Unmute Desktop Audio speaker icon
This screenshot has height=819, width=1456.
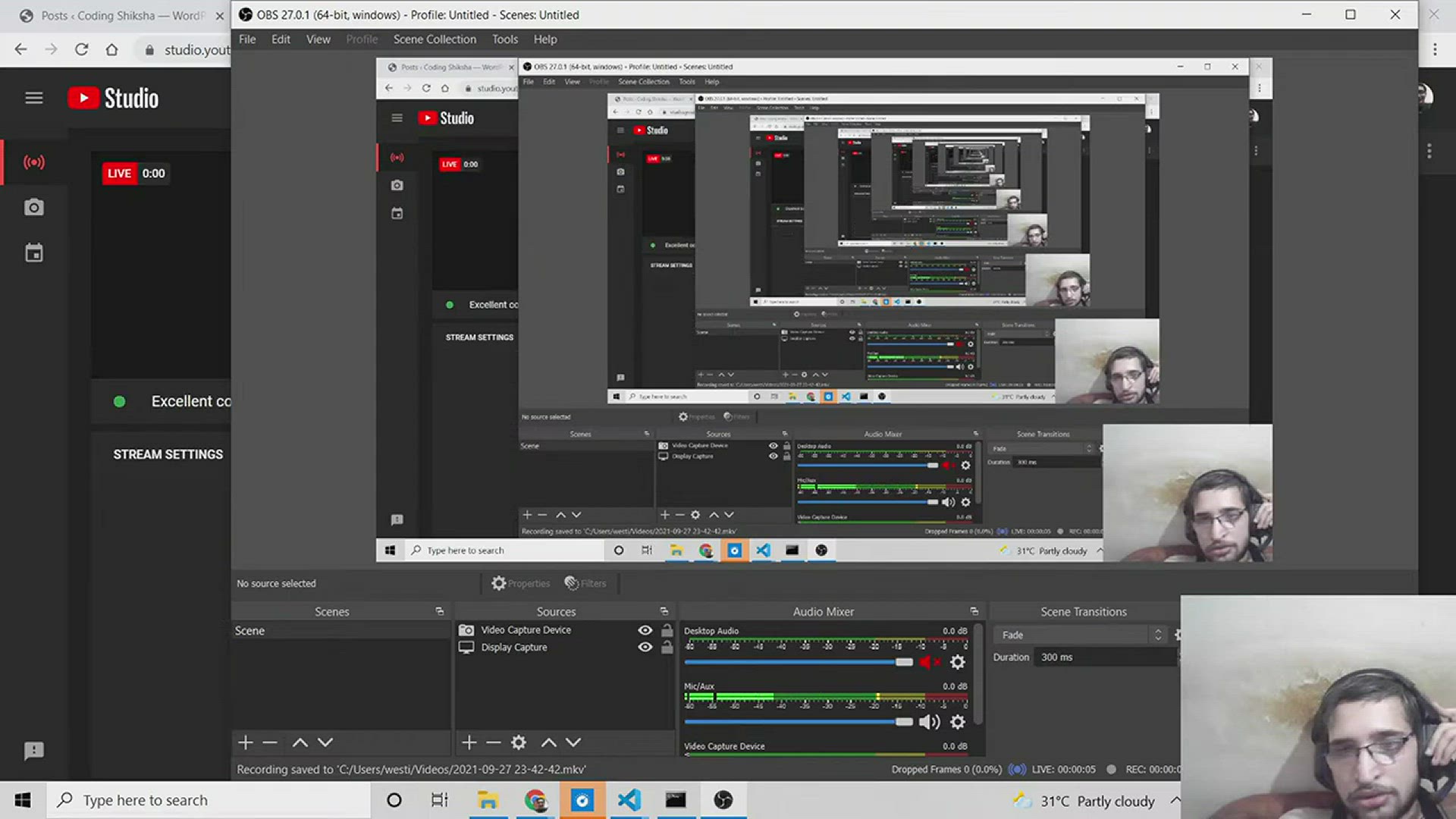(x=929, y=662)
